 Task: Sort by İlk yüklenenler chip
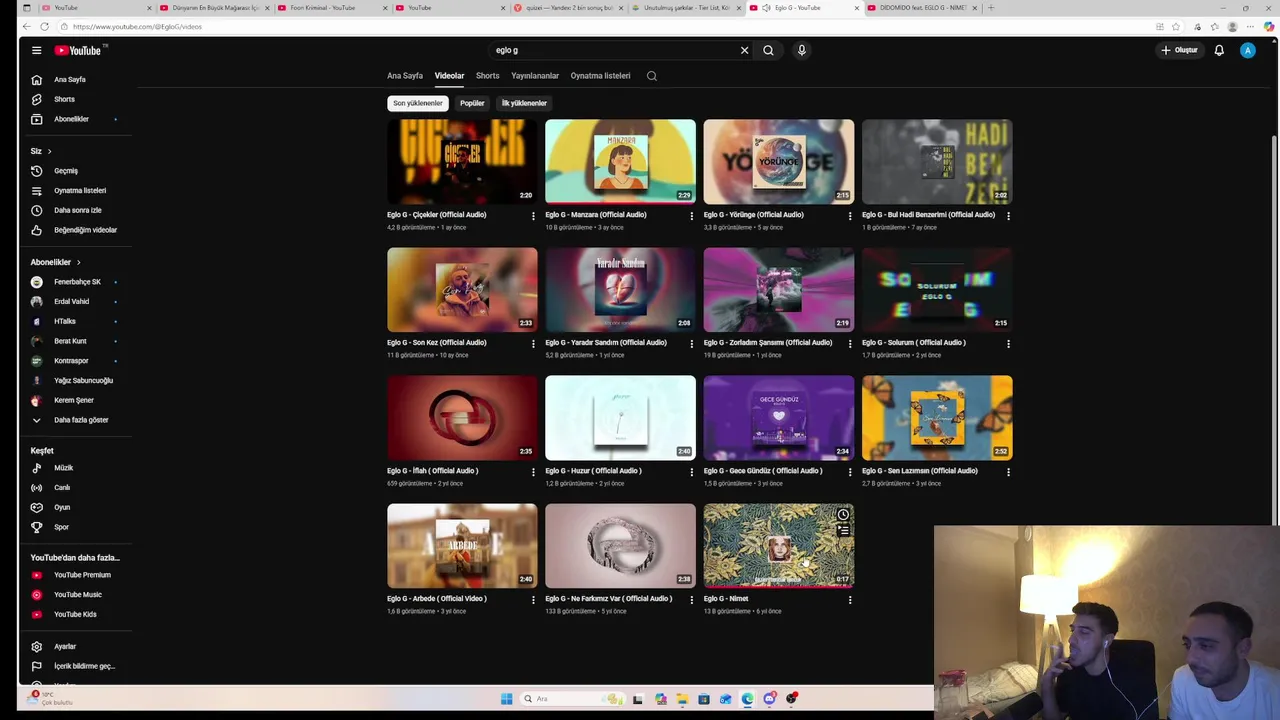pos(524,103)
